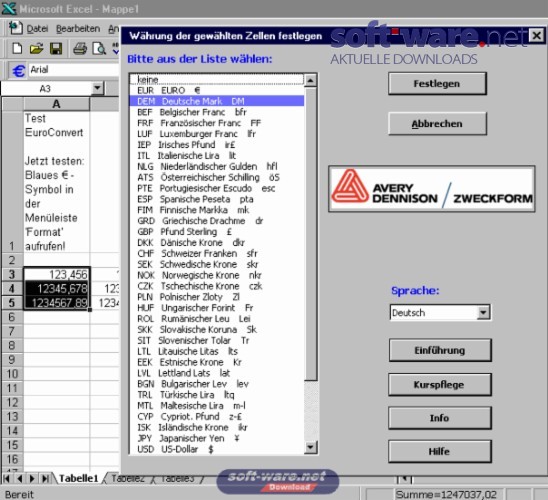Select 'CZK Tschechische Krone' entry
This screenshot has height=500, width=548.
[x=217, y=286]
